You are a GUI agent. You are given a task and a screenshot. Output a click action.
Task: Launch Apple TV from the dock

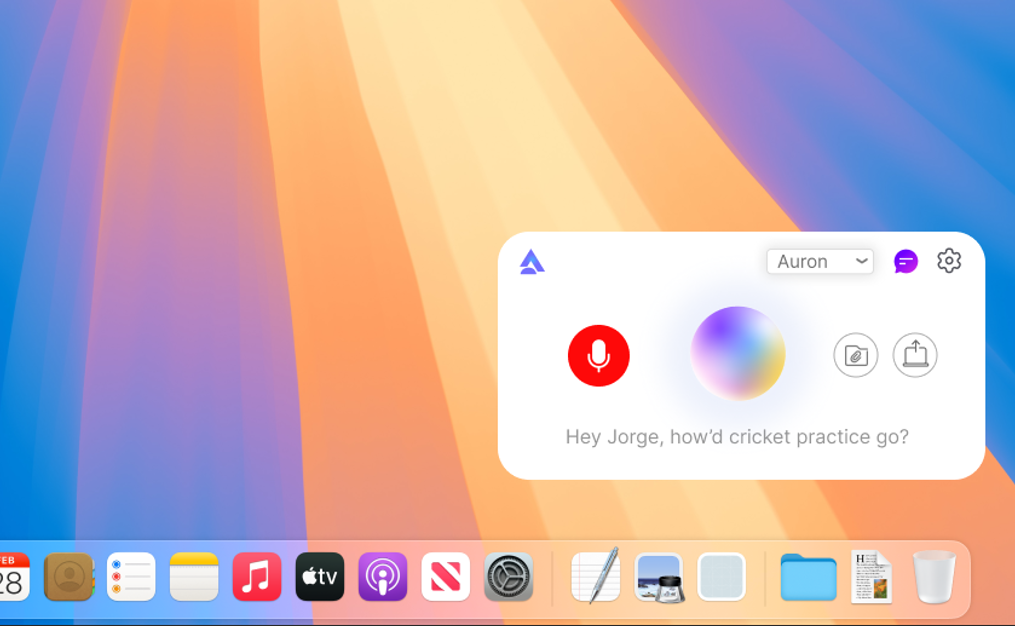click(320, 577)
